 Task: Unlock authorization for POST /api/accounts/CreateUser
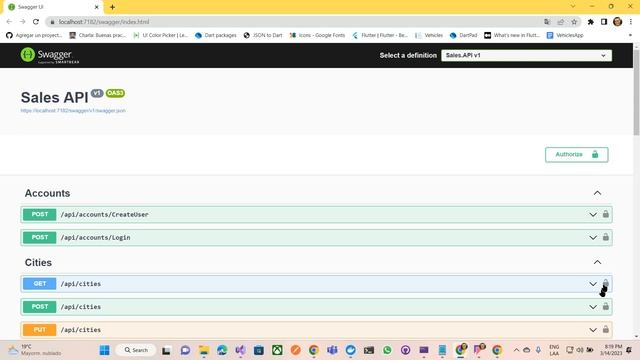click(x=606, y=214)
